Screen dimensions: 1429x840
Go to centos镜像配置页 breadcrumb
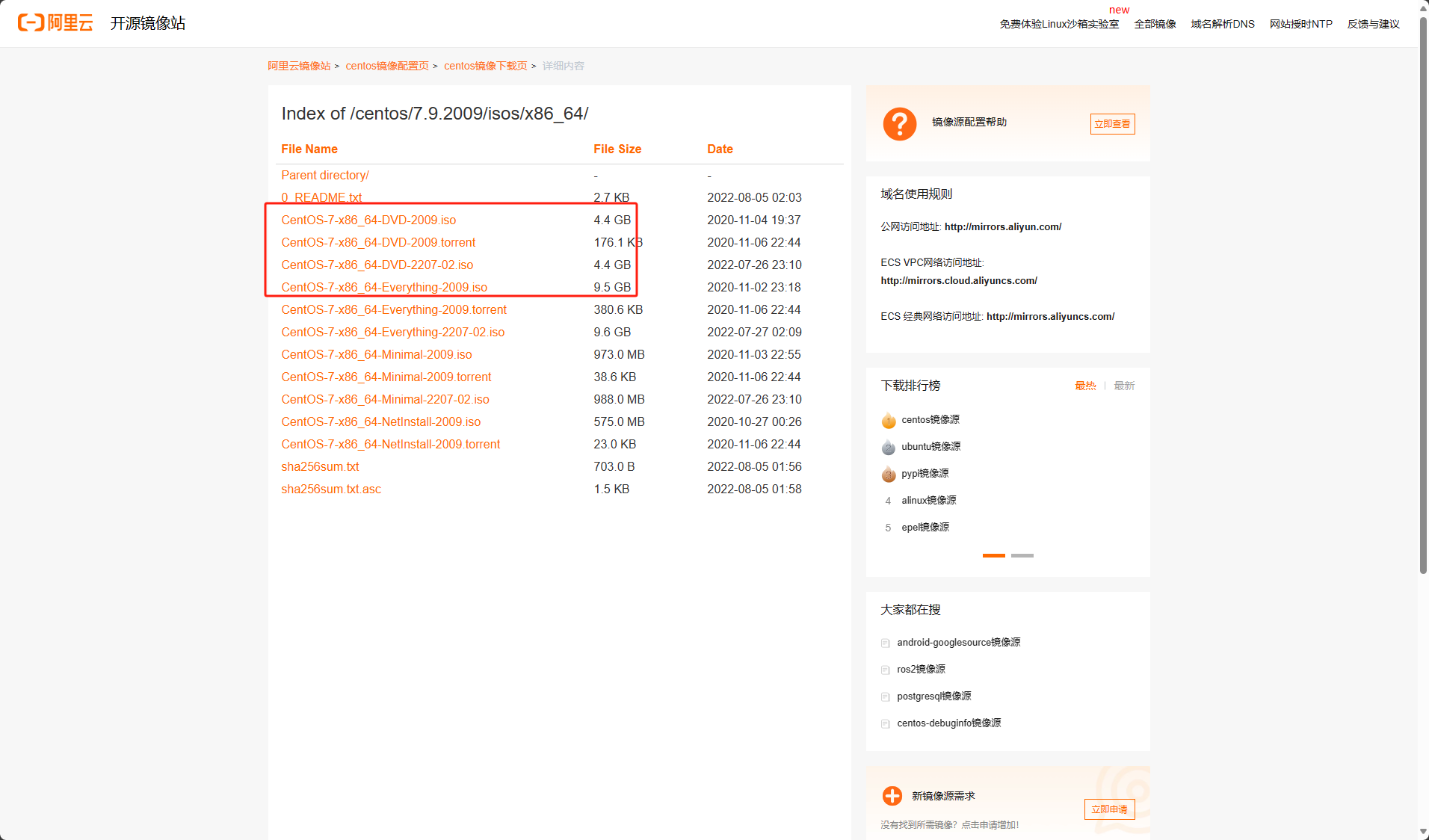387,66
